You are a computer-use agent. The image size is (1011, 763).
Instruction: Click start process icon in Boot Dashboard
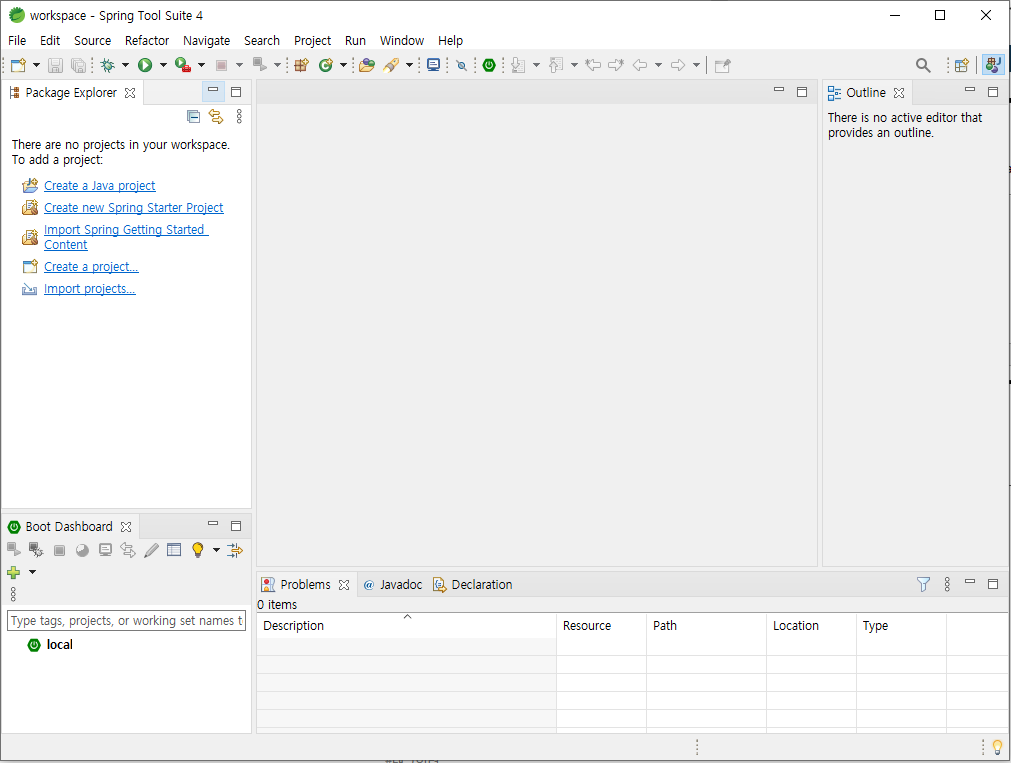(14, 550)
